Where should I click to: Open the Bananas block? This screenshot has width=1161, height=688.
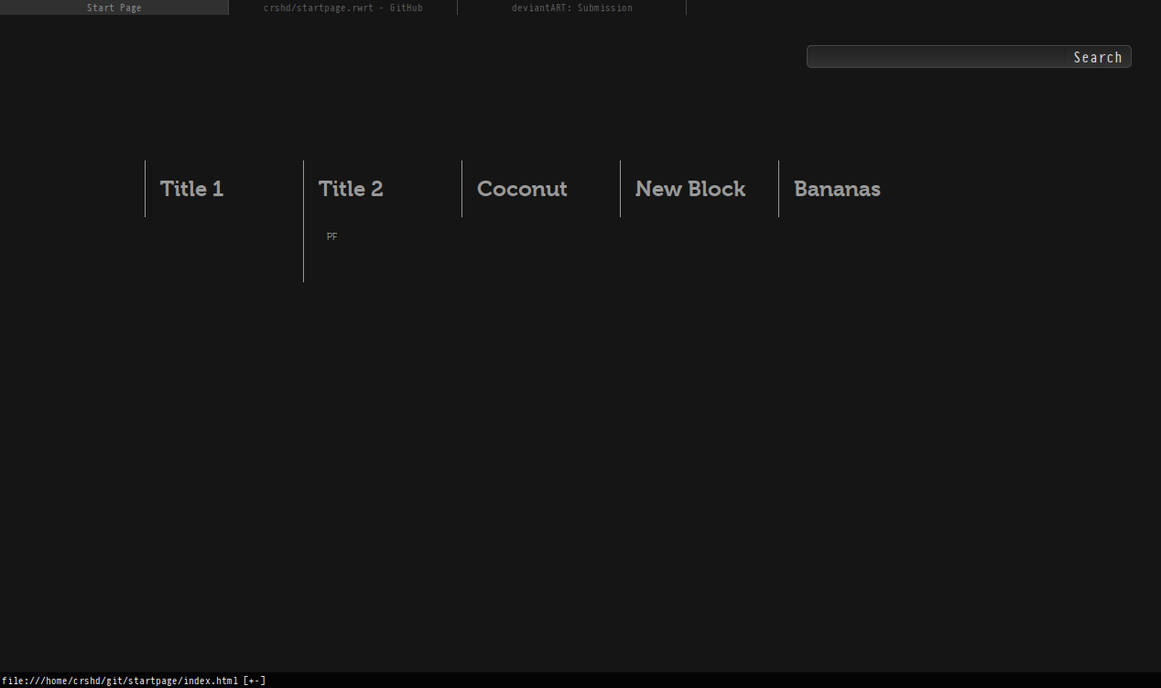[x=837, y=189]
